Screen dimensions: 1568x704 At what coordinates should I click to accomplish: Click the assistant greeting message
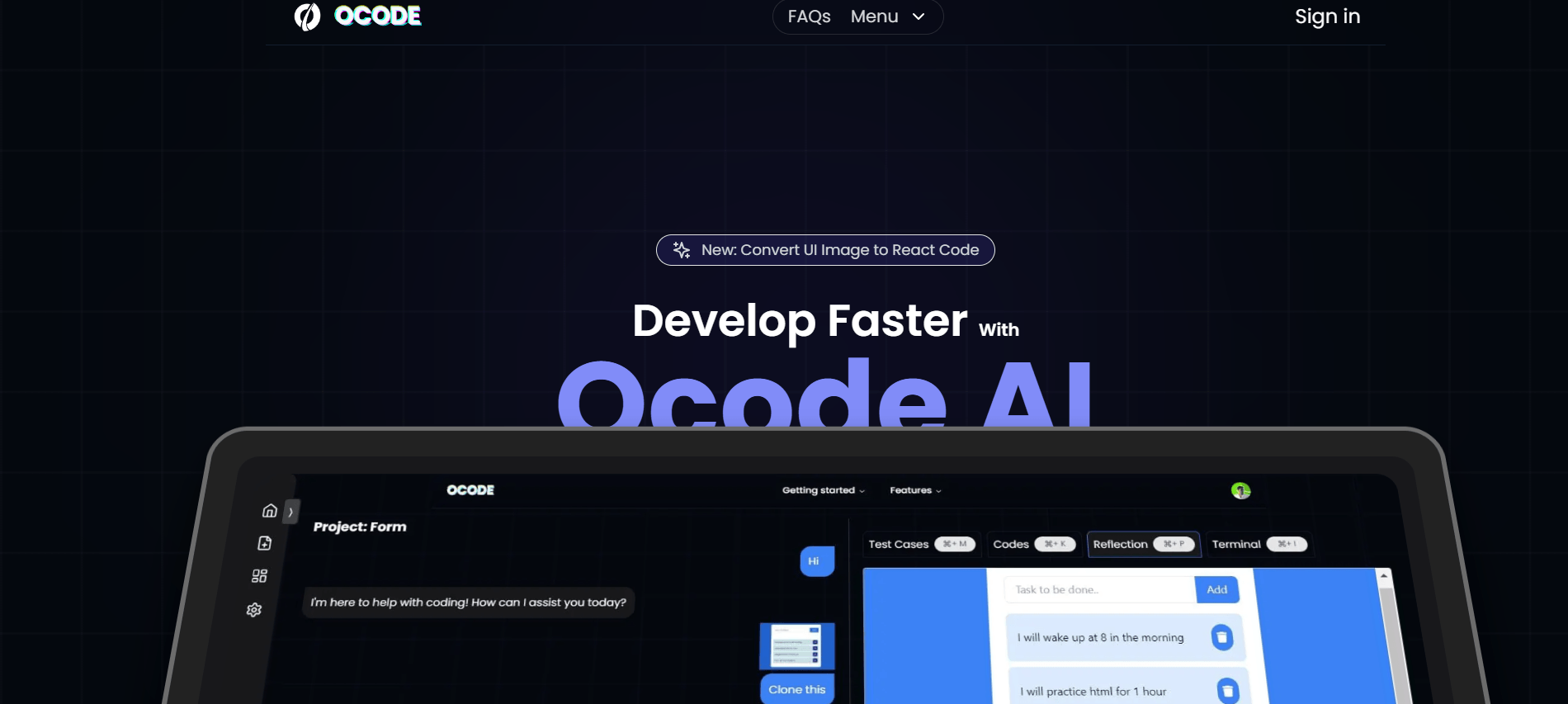click(468, 602)
